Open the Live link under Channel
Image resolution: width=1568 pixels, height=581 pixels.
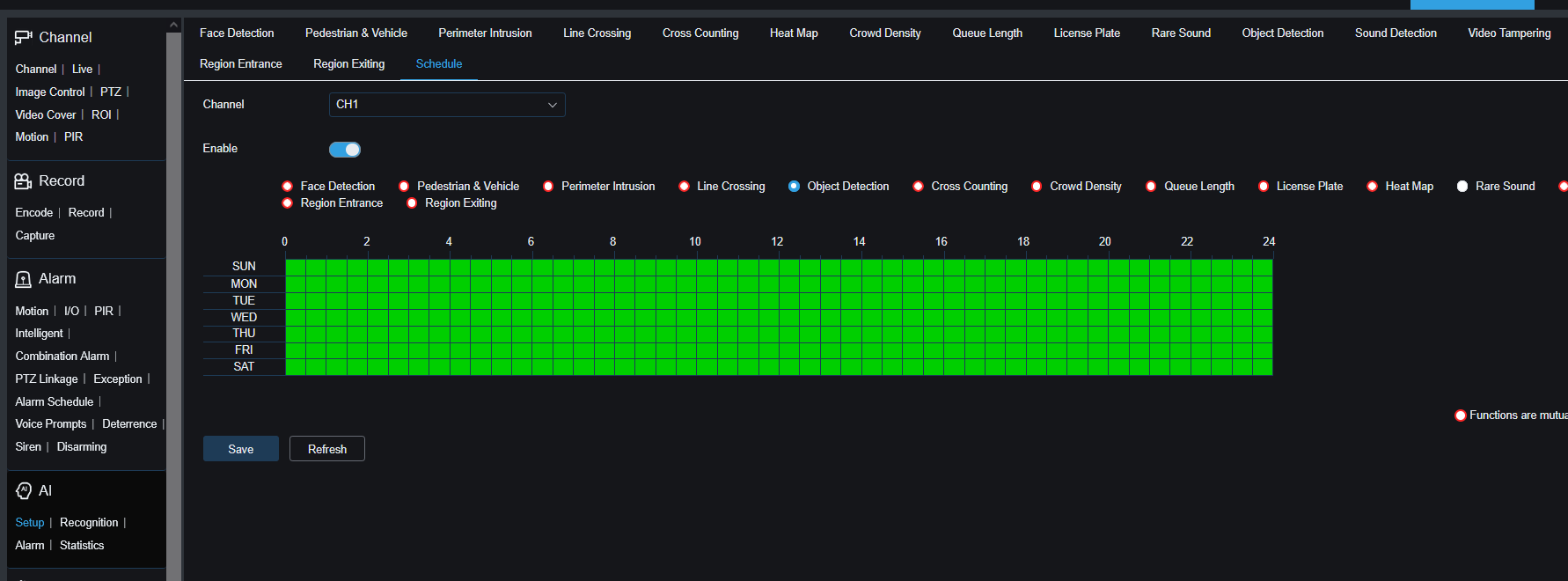(x=83, y=70)
